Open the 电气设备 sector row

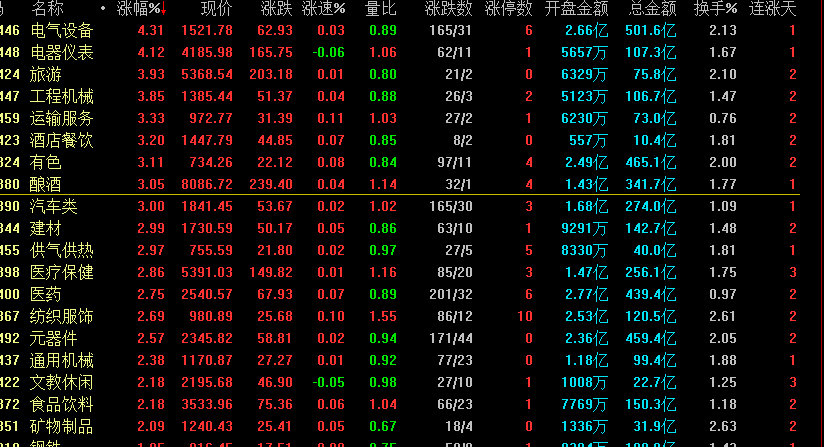click(x=62, y=31)
